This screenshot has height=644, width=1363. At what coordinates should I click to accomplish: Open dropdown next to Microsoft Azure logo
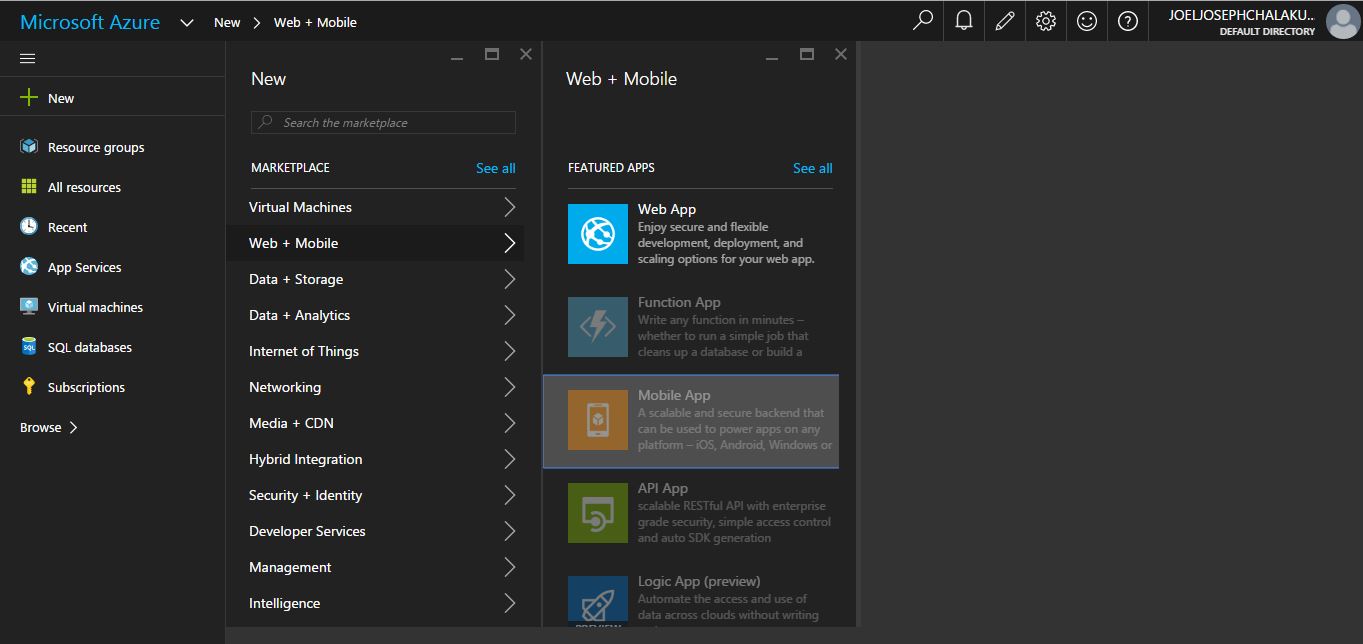[187, 22]
